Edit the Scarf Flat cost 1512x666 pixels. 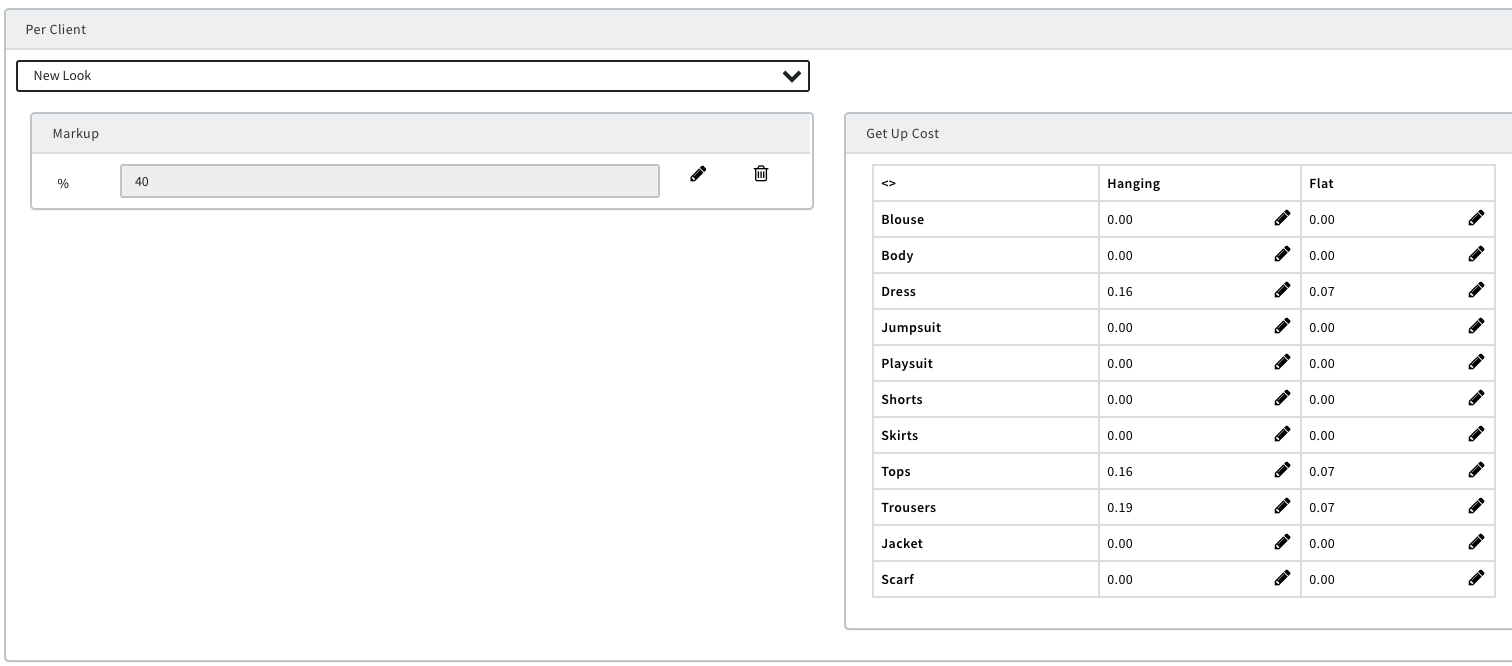(x=1476, y=578)
